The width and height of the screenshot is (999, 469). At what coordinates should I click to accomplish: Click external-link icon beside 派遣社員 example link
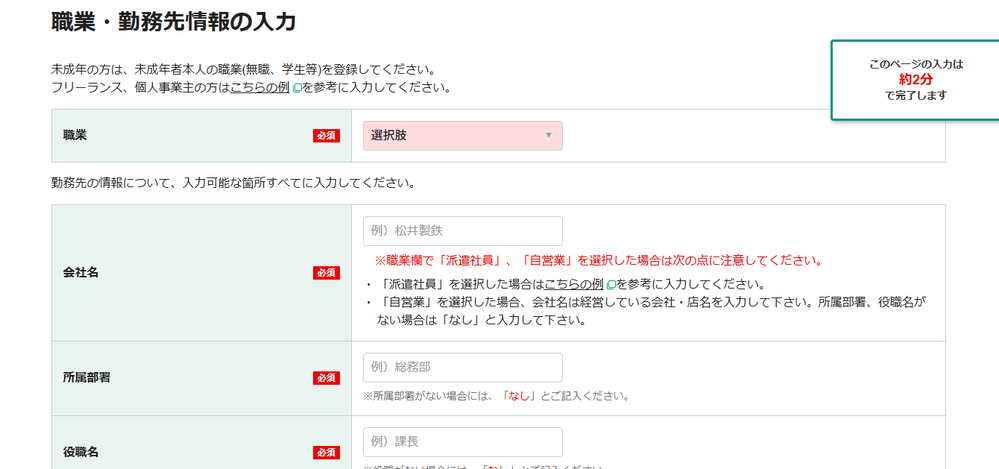pos(611,285)
